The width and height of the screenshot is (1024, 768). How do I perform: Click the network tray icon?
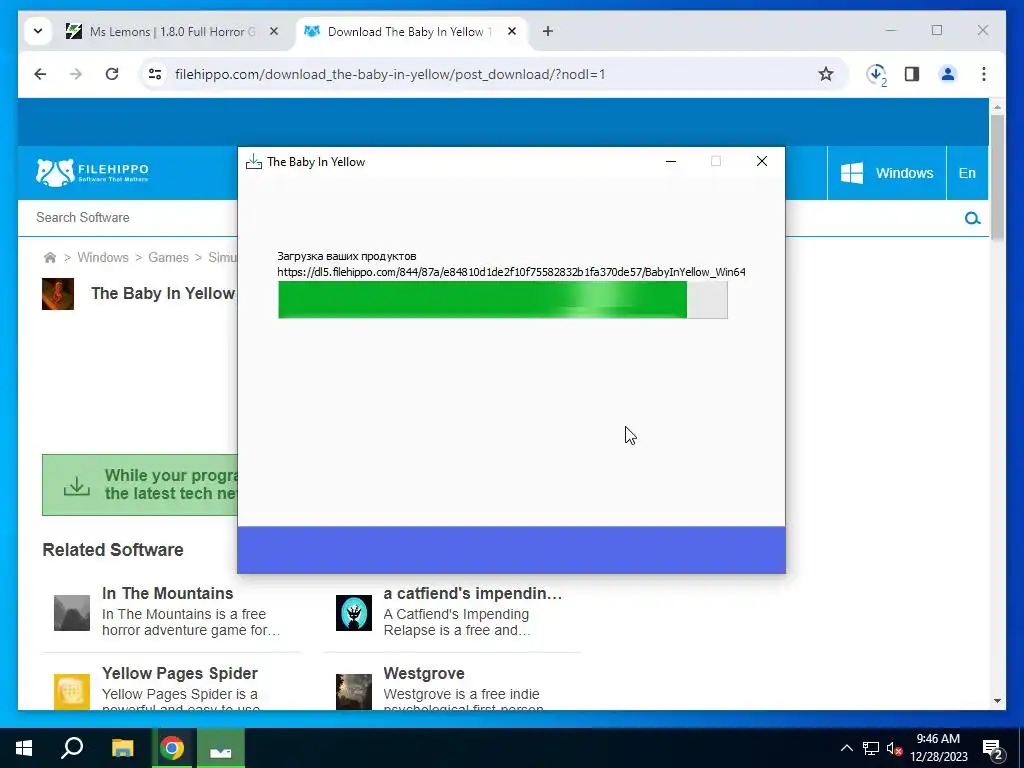(x=871, y=748)
